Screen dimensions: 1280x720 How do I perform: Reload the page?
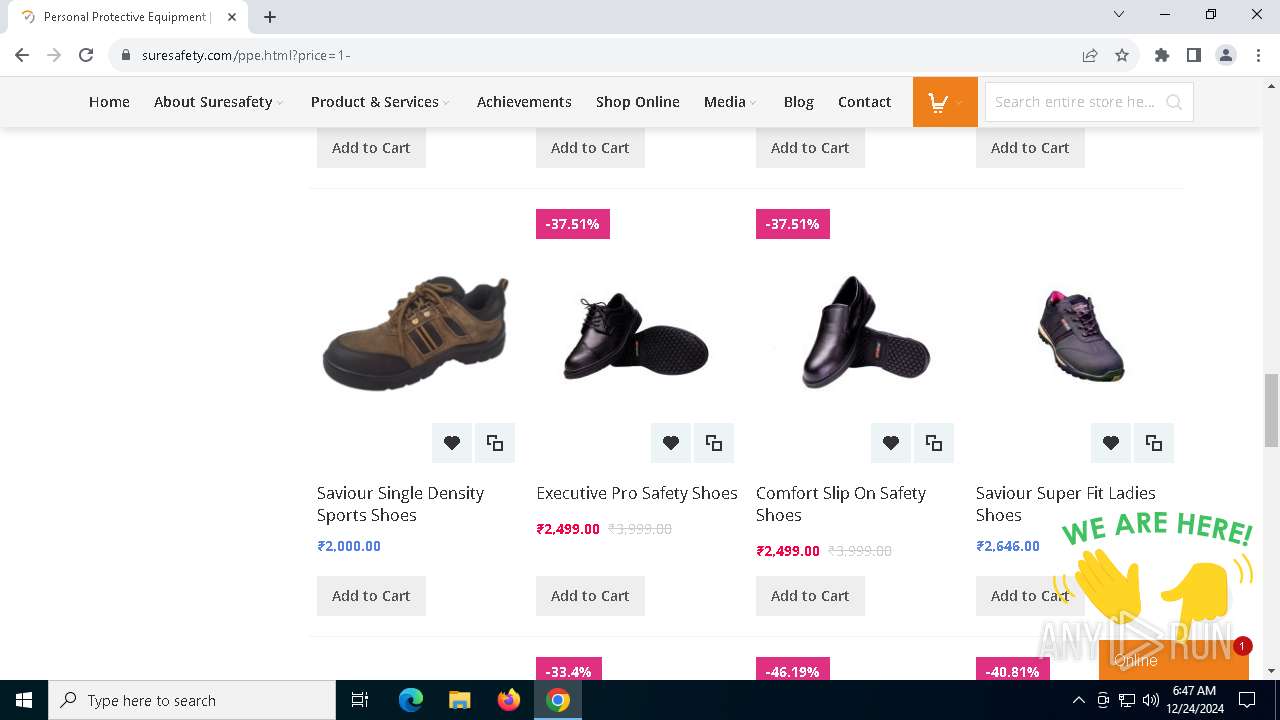[x=86, y=55]
